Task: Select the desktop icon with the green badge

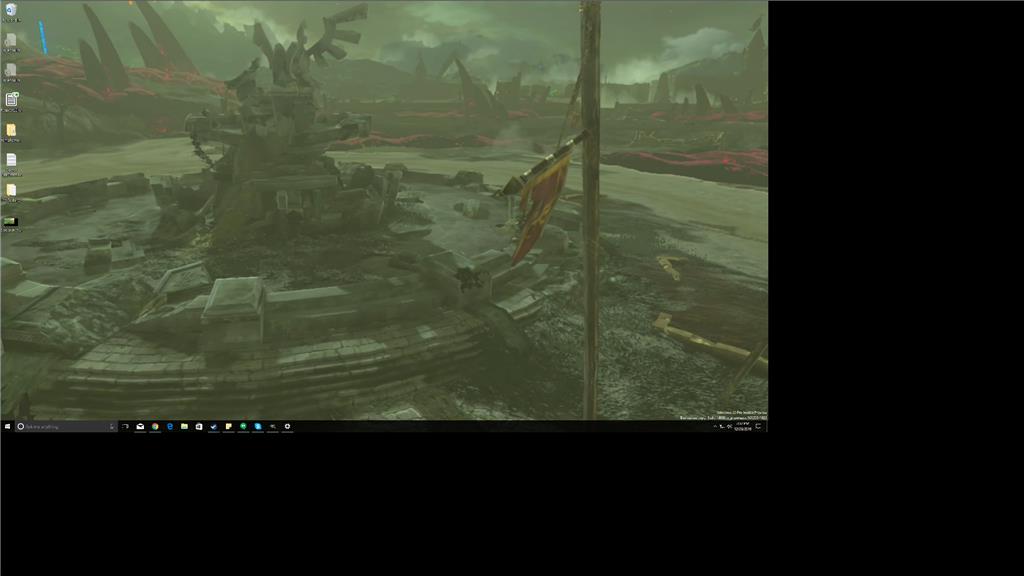Action: 11,102
